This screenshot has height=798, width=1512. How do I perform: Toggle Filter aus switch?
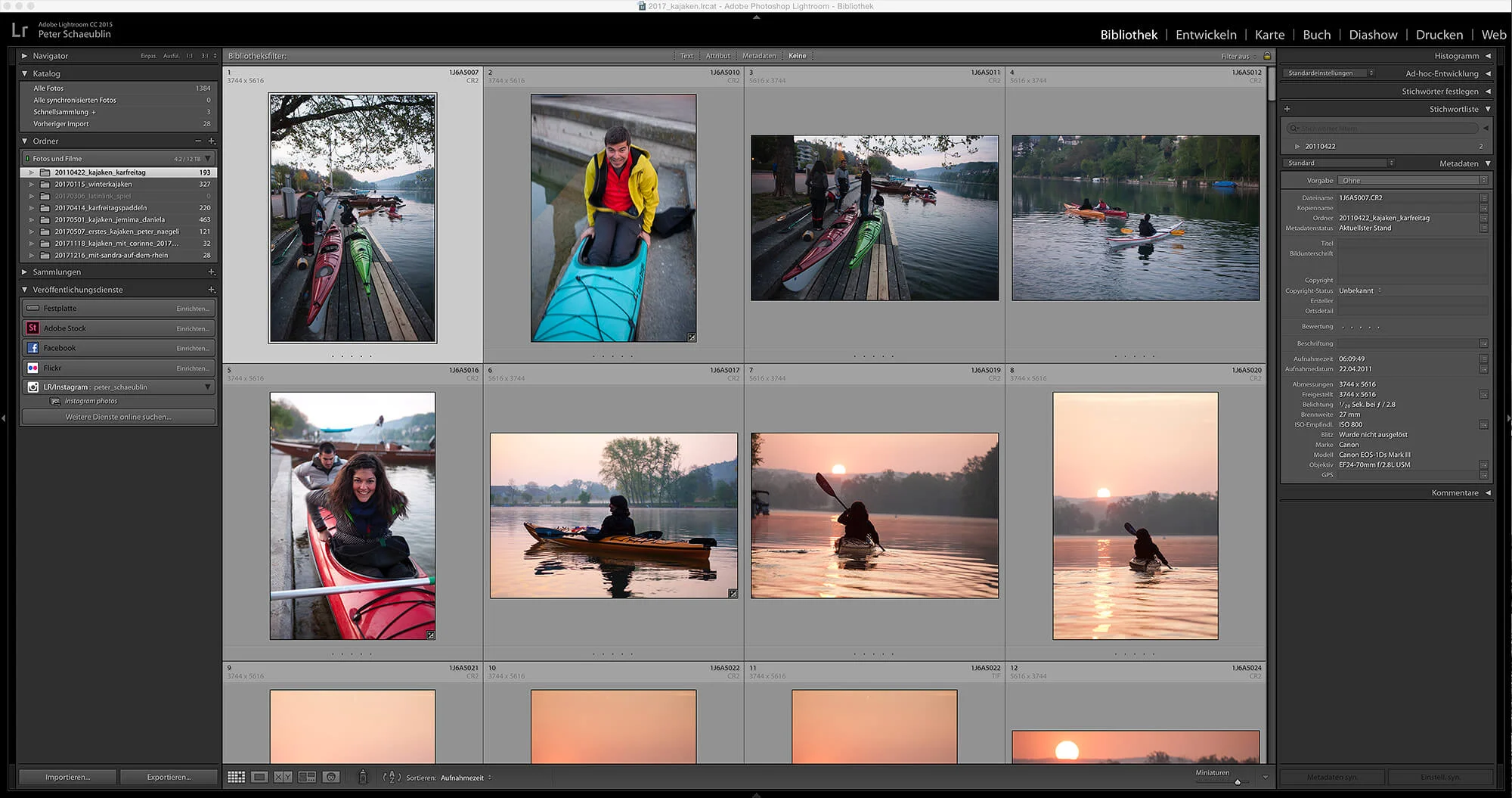point(1238,56)
